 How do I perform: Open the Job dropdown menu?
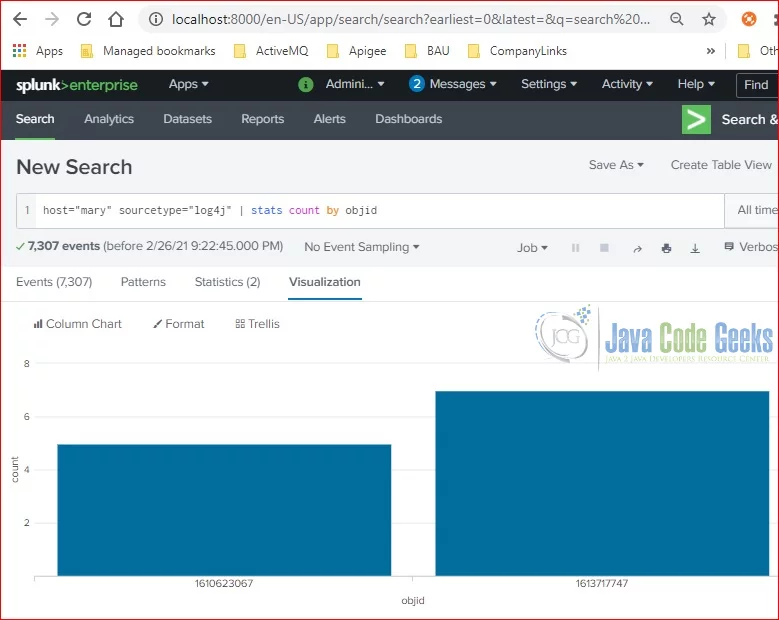point(532,247)
